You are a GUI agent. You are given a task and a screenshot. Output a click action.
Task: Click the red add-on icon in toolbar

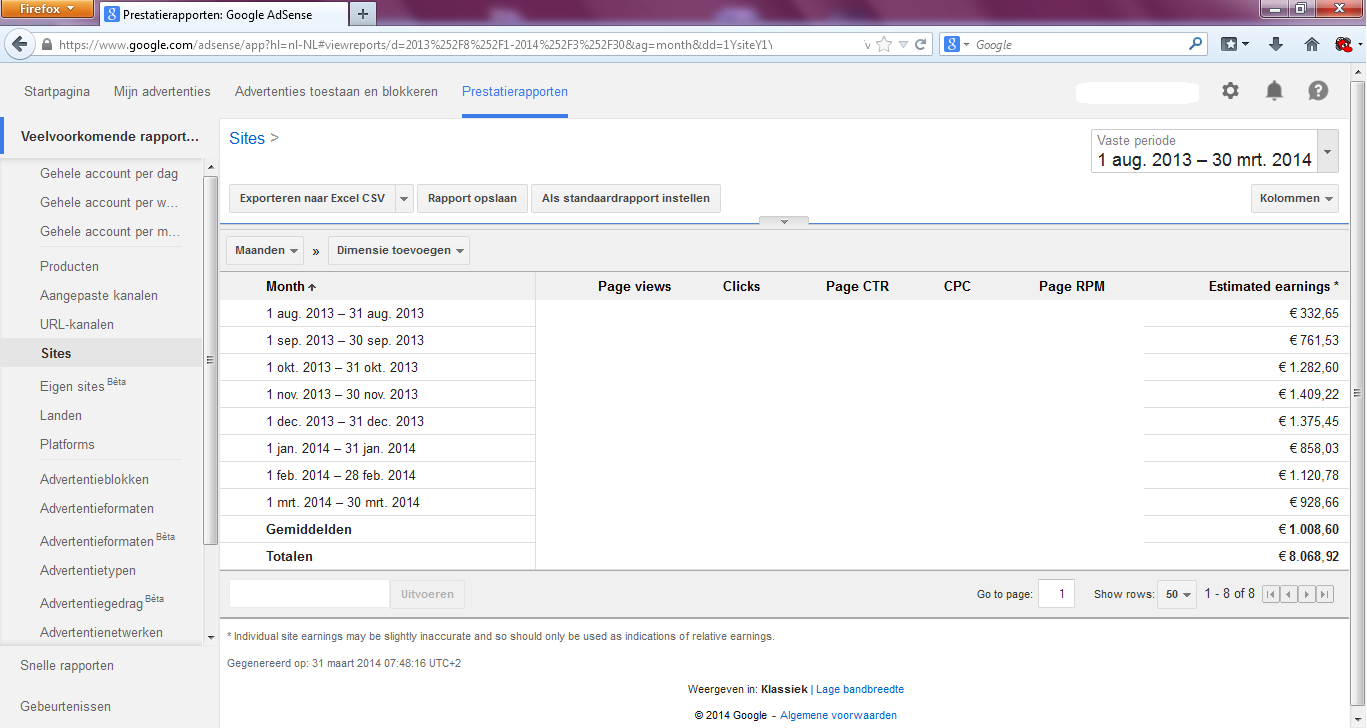pyautogui.click(x=1345, y=44)
